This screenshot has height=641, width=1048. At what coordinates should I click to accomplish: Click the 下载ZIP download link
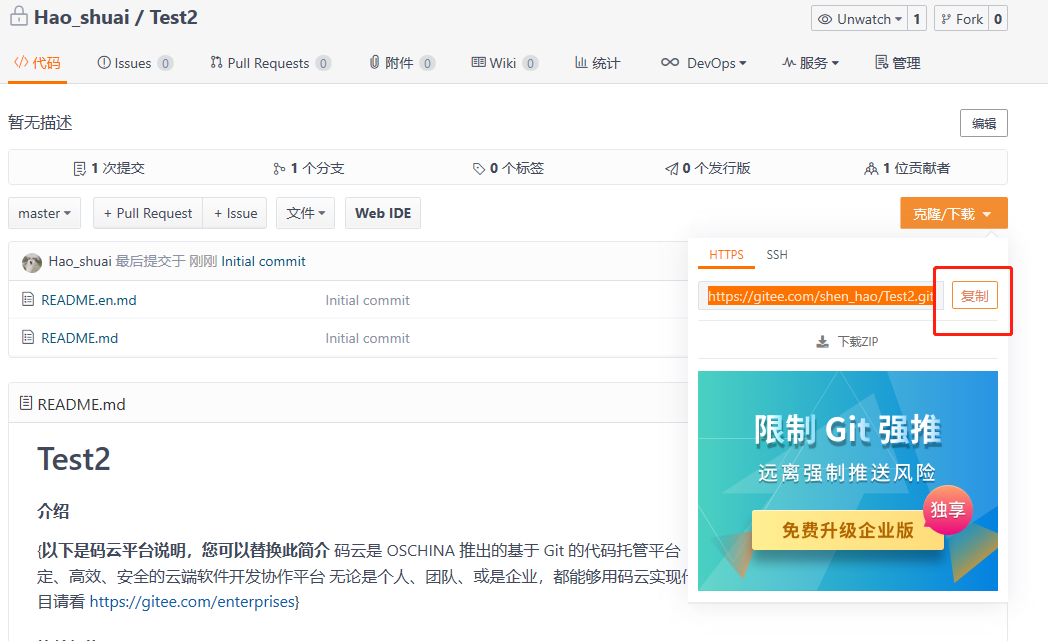click(x=847, y=342)
